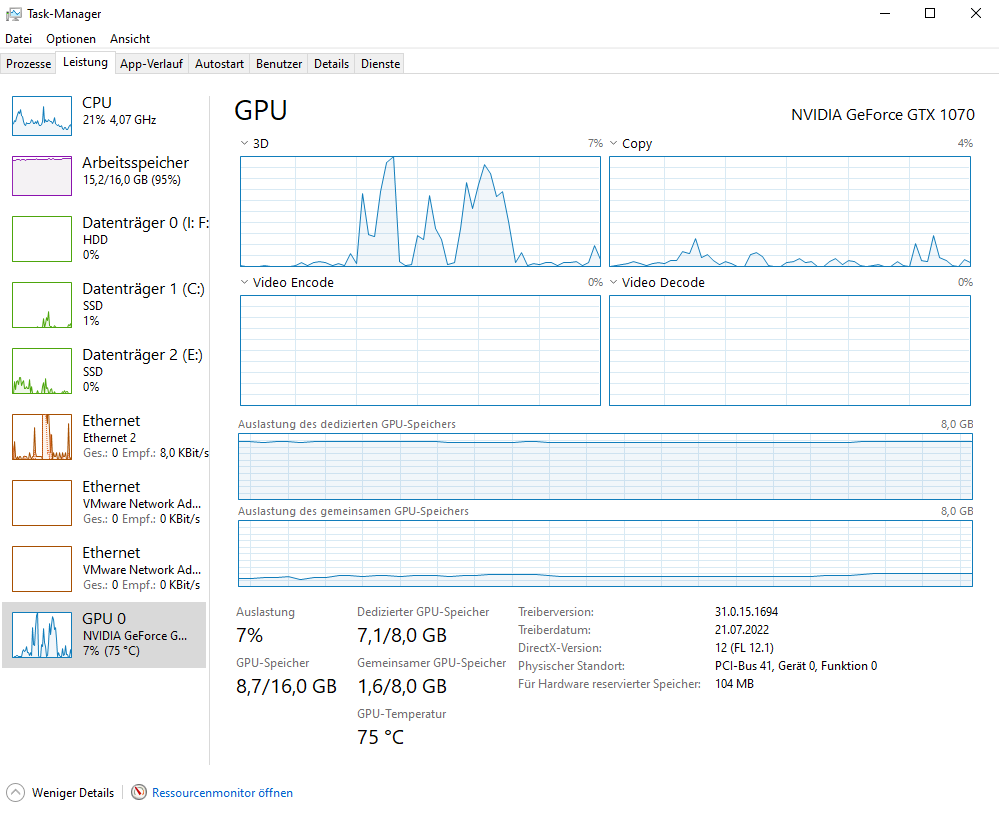Click the Ressourcenmonitor gauge icon
Viewport: 999px width, 814px height.
pos(139,792)
